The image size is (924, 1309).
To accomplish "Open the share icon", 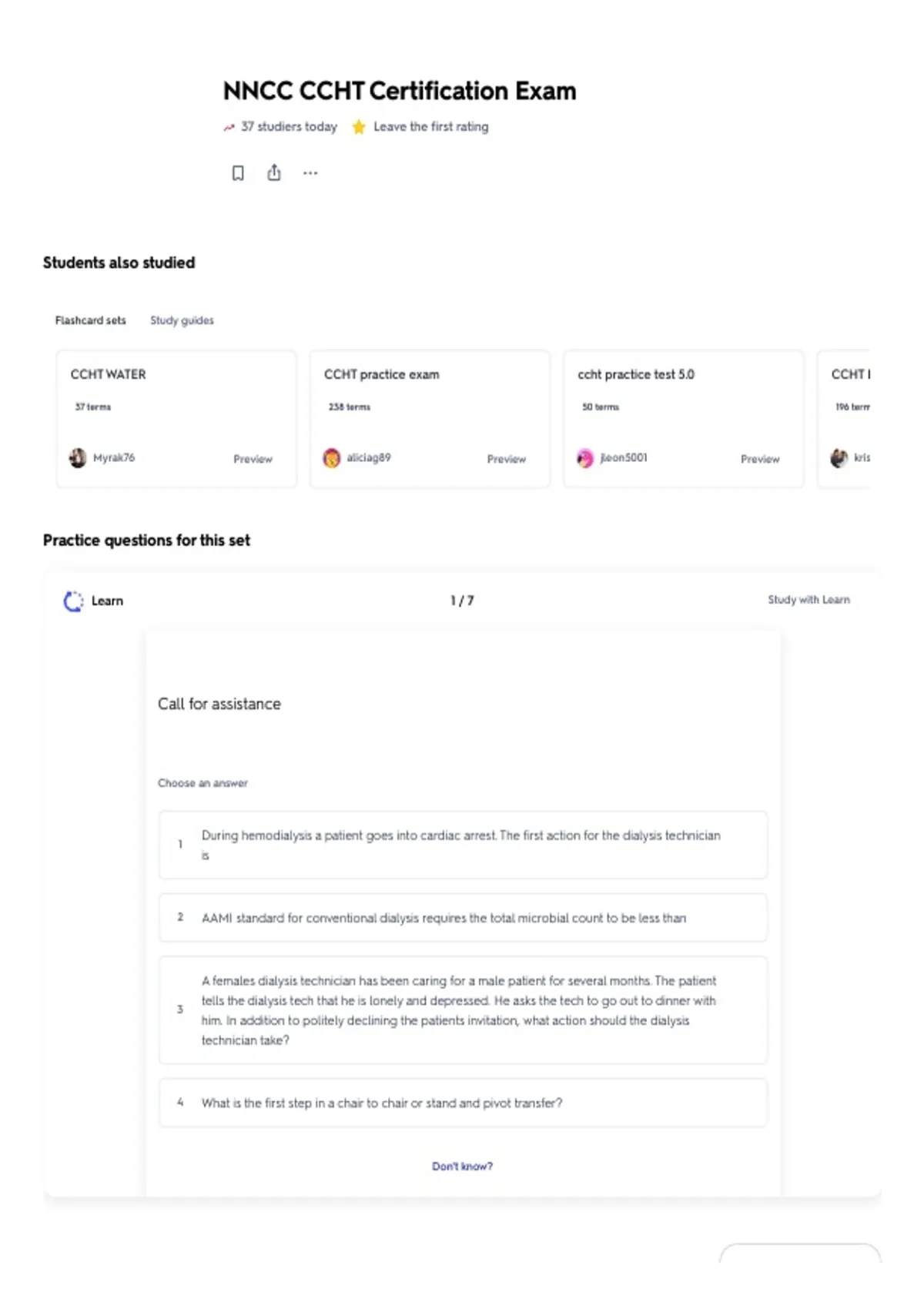I will 274,172.
